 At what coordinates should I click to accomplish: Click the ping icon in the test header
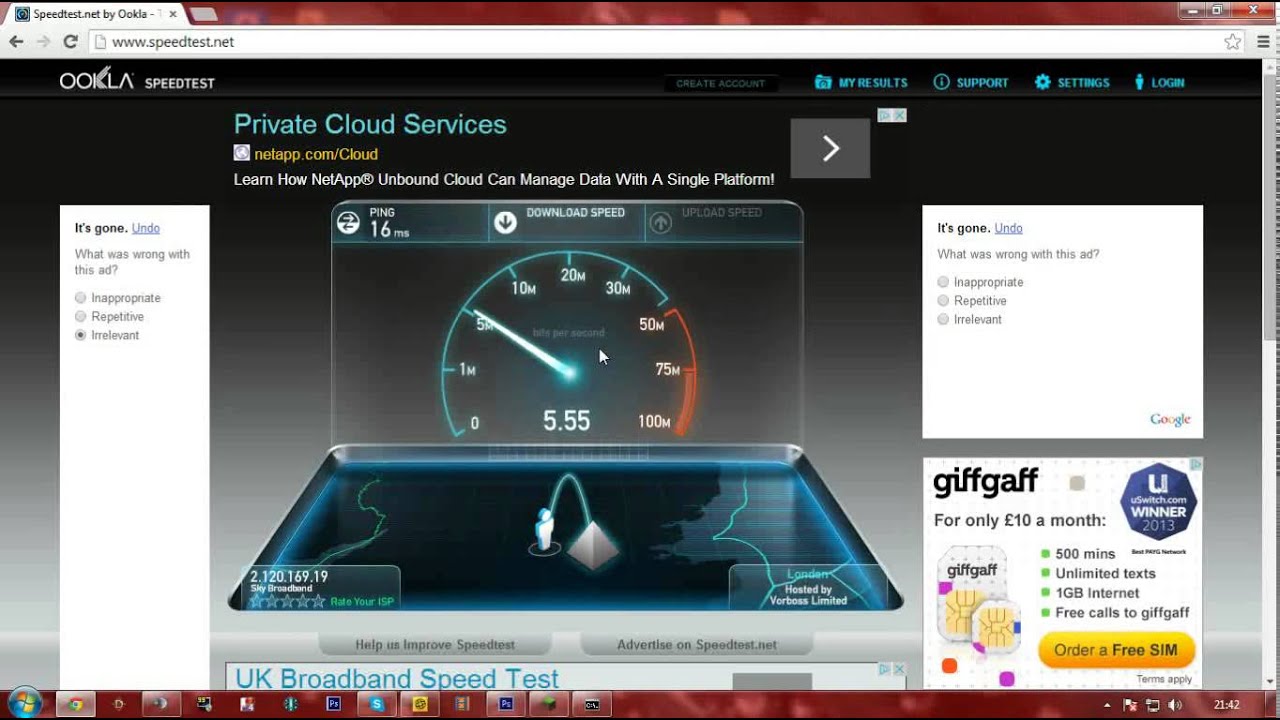(x=348, y=223)
